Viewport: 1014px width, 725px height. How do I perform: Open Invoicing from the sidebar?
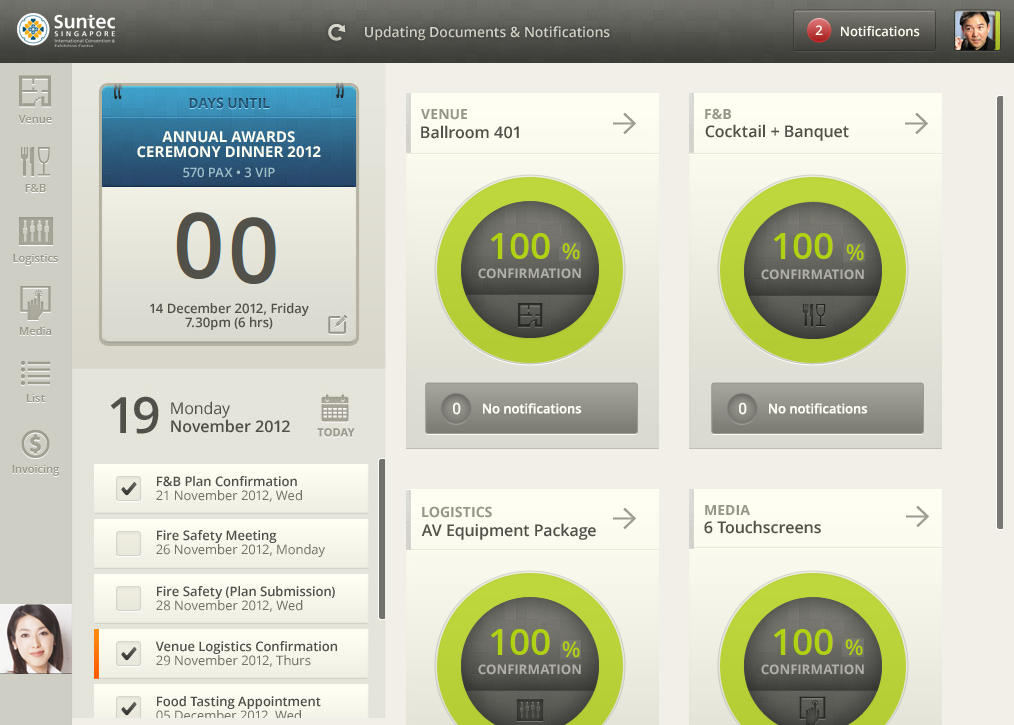35,453
